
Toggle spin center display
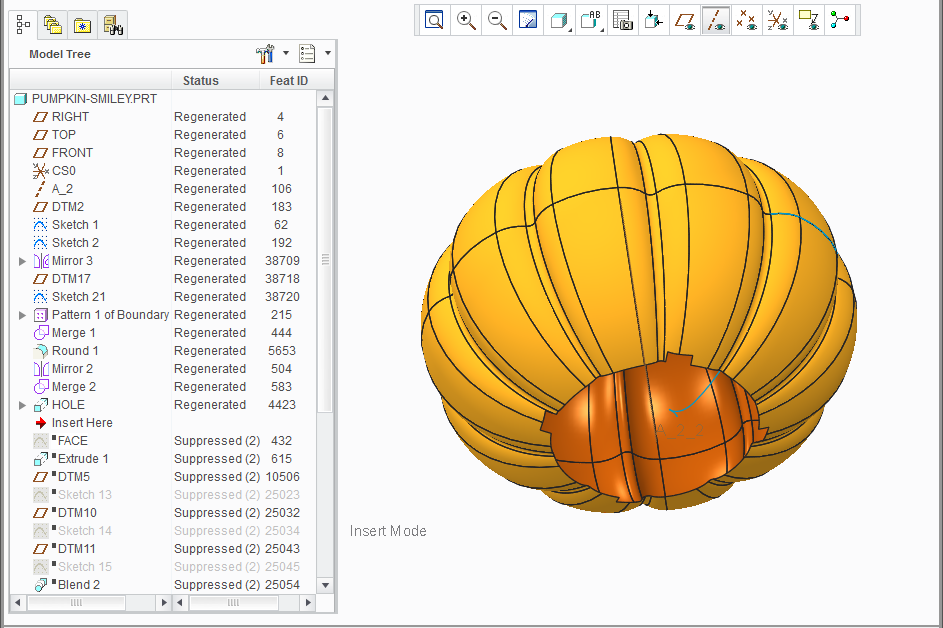point(840,20)
